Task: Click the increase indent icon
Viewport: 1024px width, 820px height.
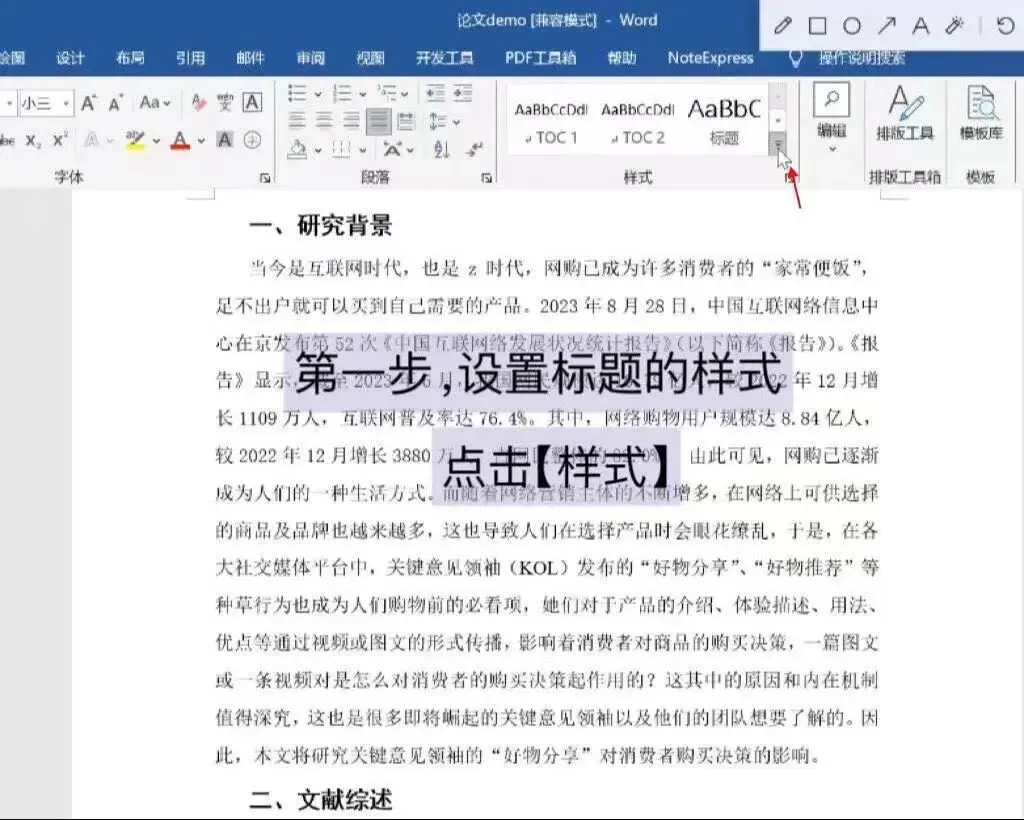Action: (463, 93)
